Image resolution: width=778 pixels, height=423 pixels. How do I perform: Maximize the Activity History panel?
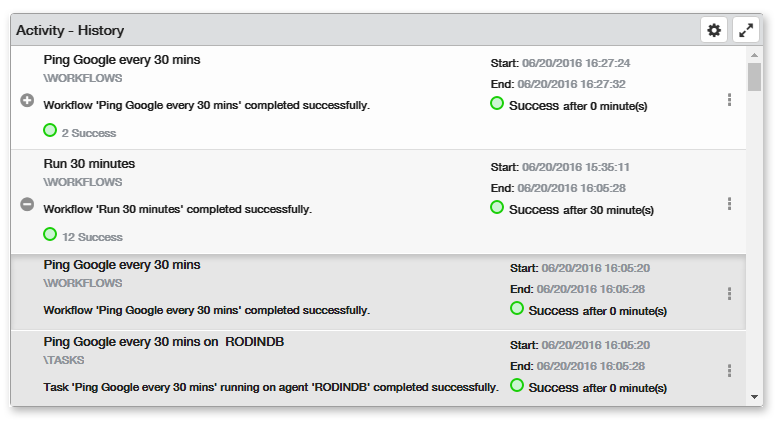coord(746,31)
